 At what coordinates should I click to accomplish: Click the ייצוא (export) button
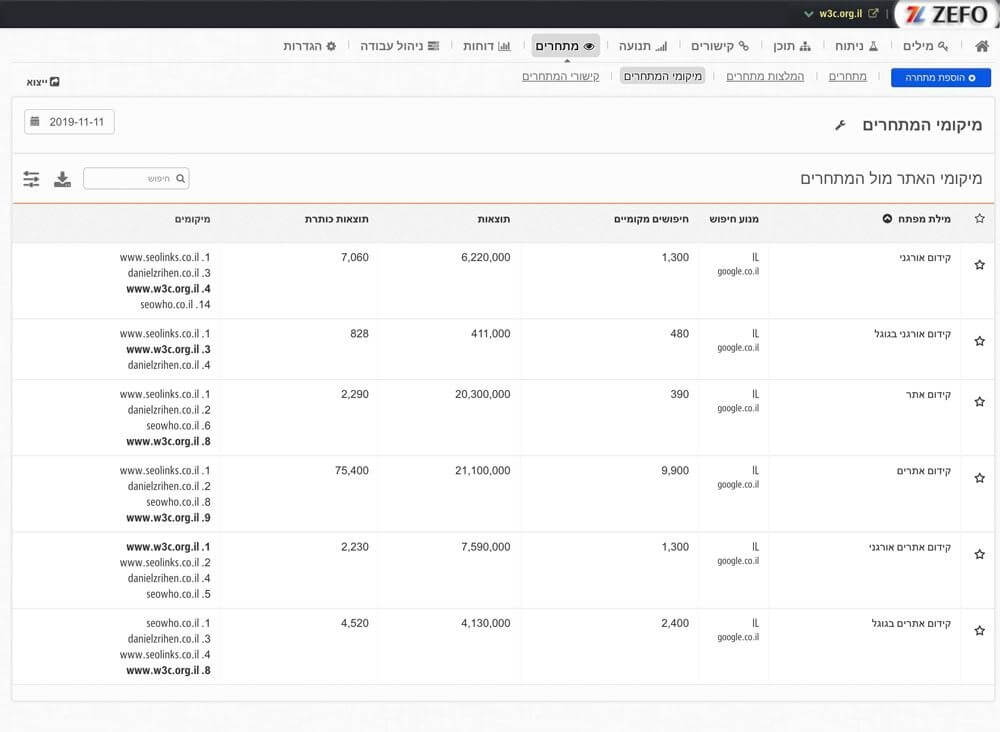pyautogui.click(x=43, y=82)
